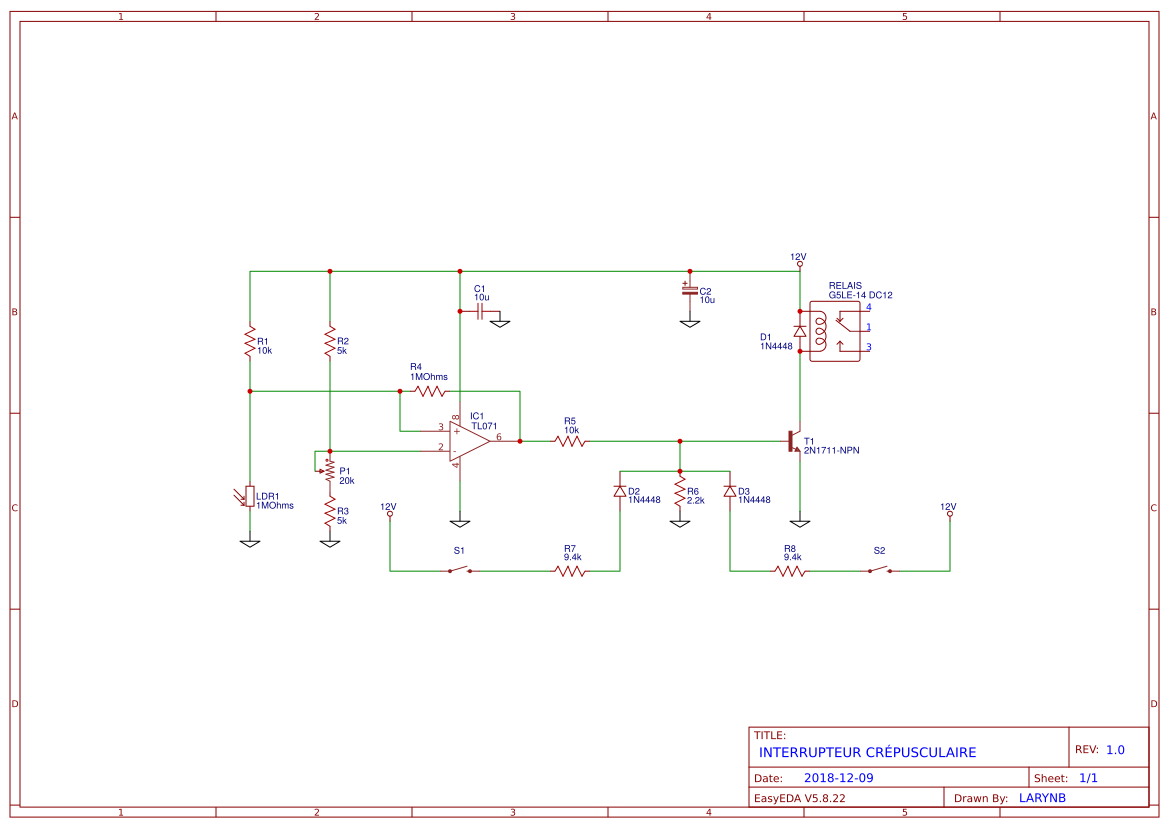This screenshot has width=1169, height=828.
Task: Select the R5 10k resistor symbol
Action: click(x=570, y=441)
